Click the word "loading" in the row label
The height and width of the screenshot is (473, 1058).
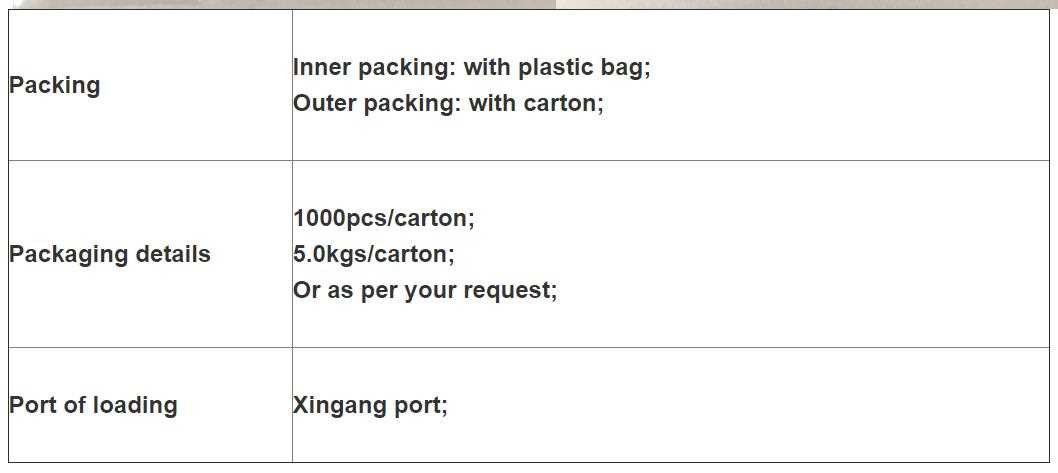click(x=135, y=405)
